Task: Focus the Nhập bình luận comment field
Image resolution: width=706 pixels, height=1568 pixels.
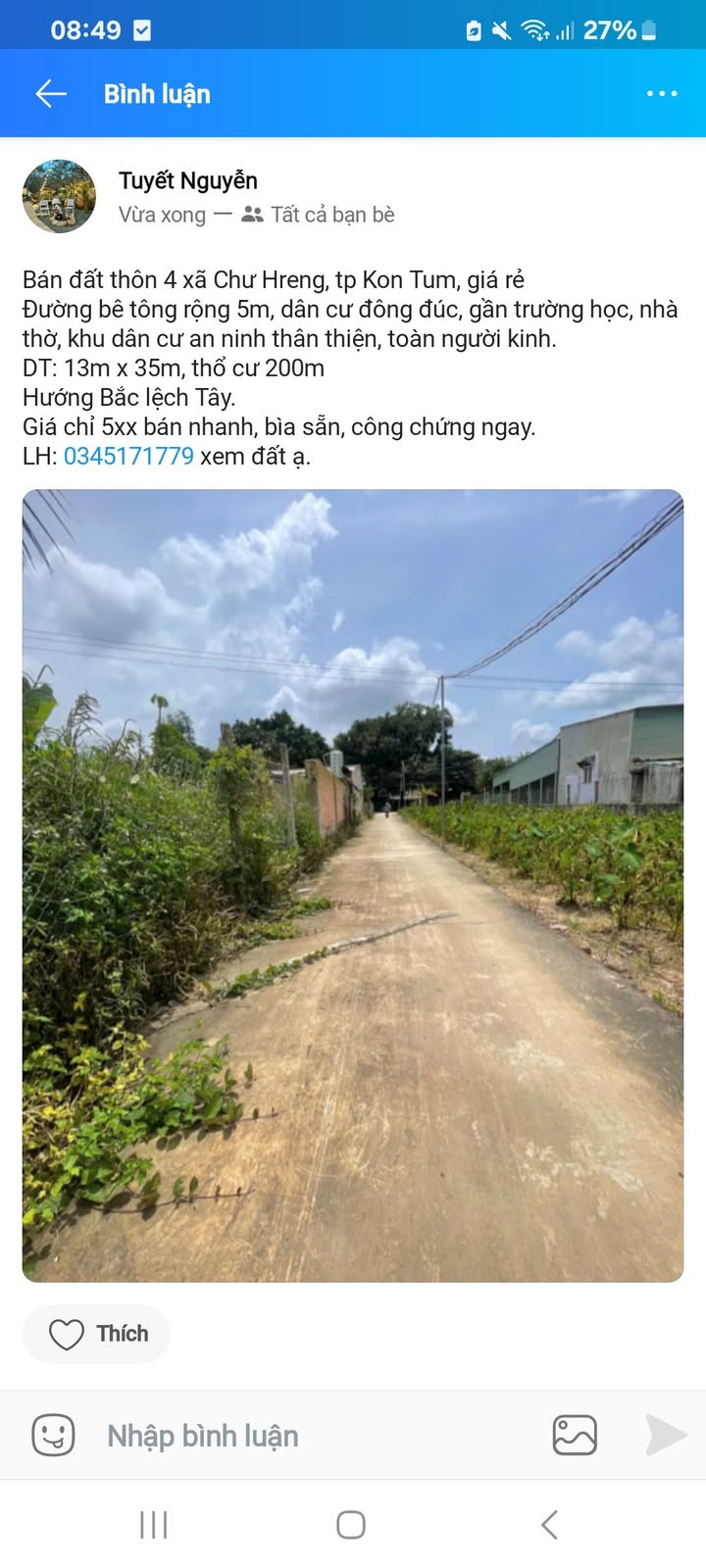Action: click(x=203, y=1436)
